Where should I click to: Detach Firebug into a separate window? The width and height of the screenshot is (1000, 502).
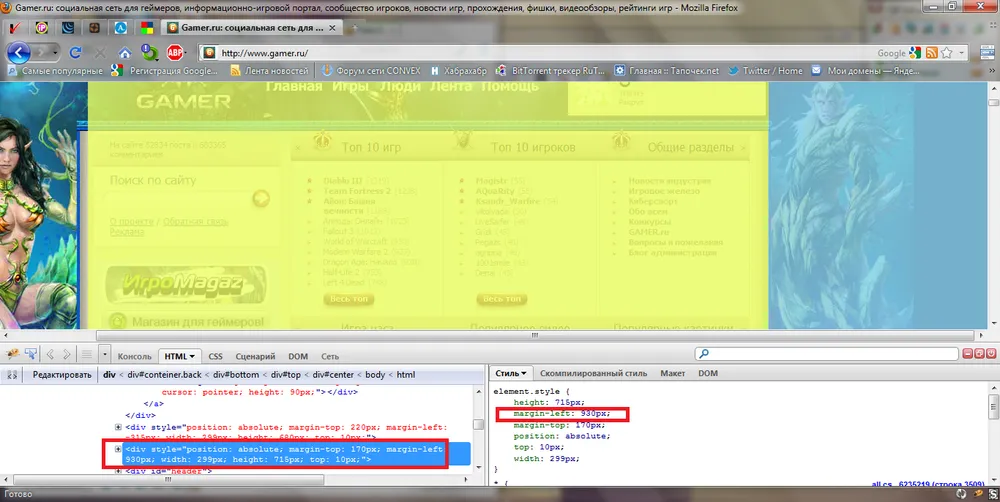tap(979, 354)
